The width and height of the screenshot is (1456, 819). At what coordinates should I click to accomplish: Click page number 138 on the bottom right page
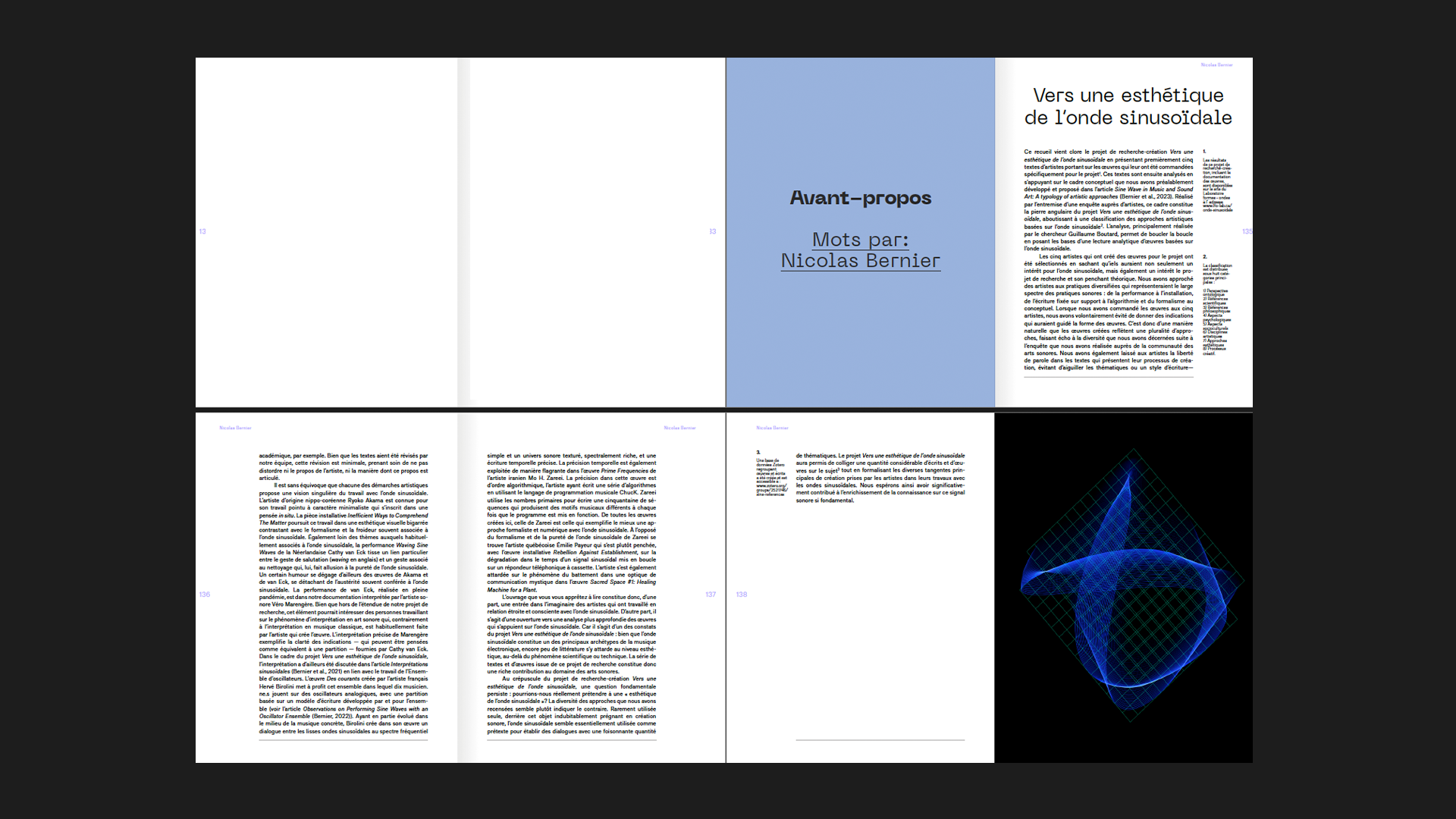pos(742,595)
